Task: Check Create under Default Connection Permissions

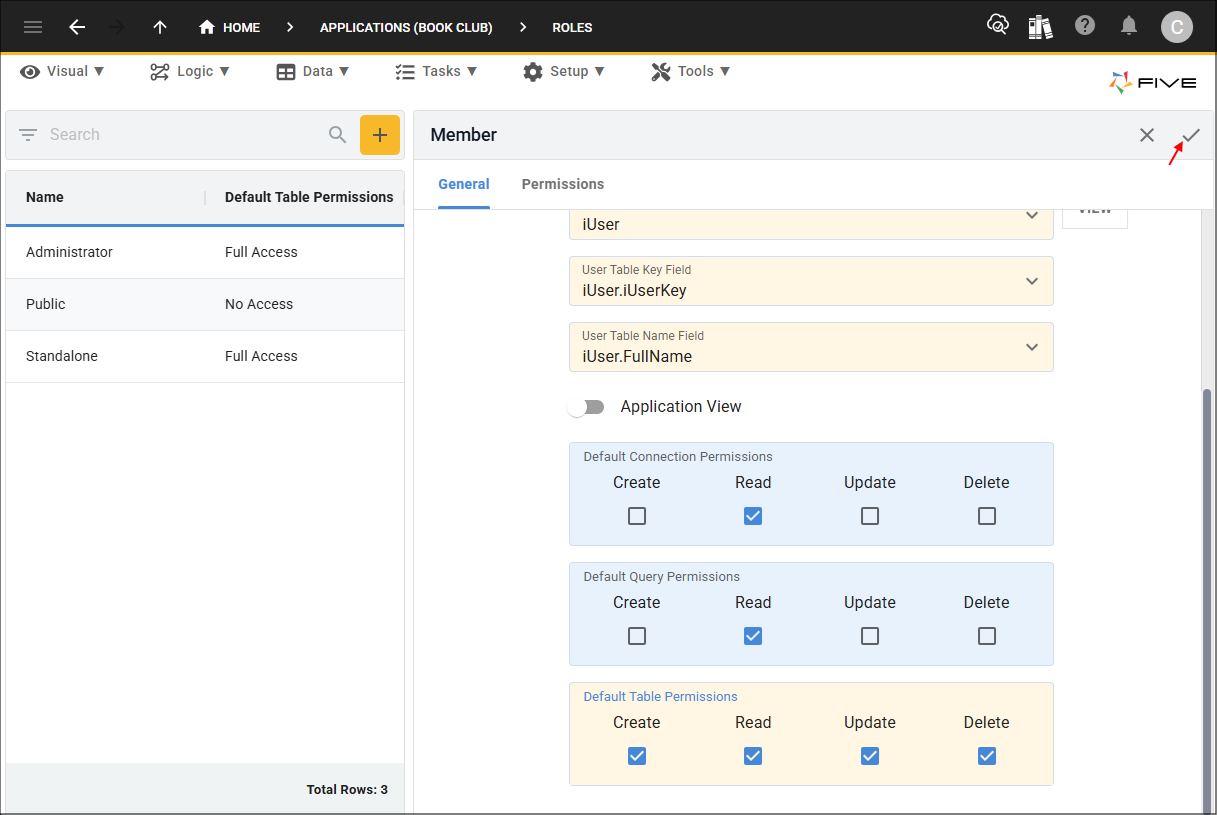Action: point(637,516)
